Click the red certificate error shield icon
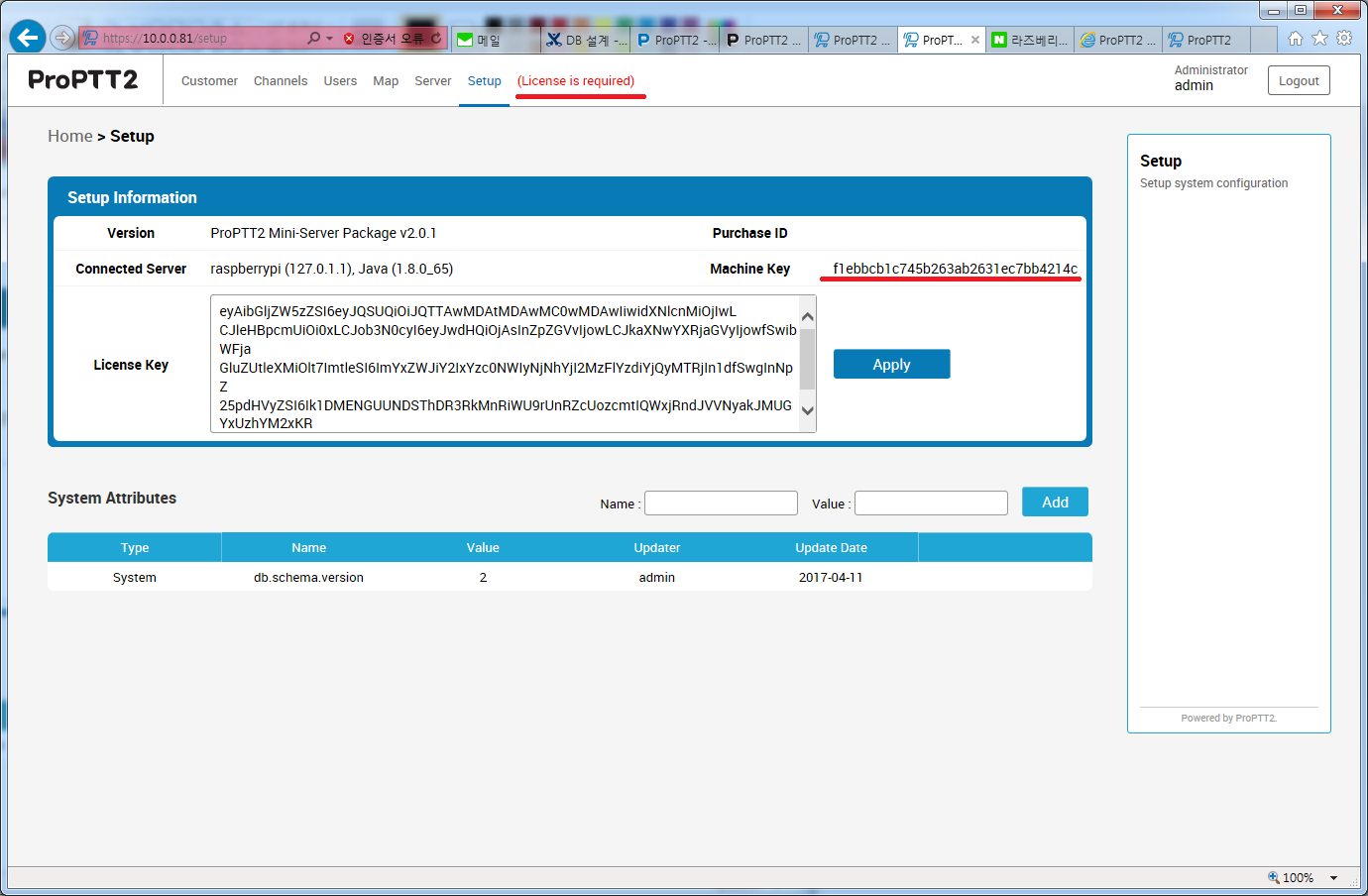The width and height of the screenshot is (1368, 896). click(x=349, y=39)
